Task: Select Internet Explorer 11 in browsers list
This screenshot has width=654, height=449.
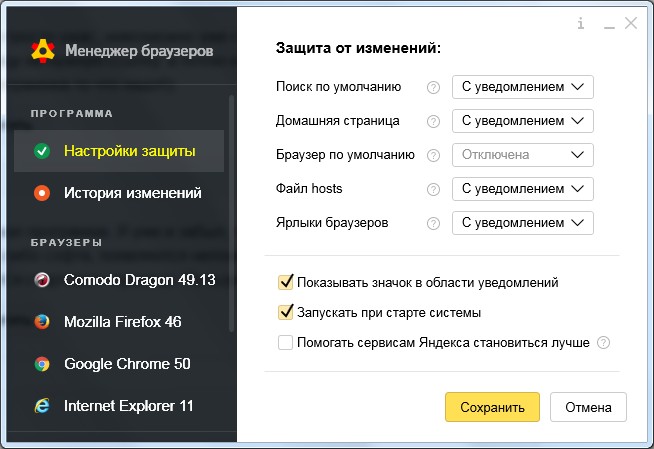Action: pos(119,406)
